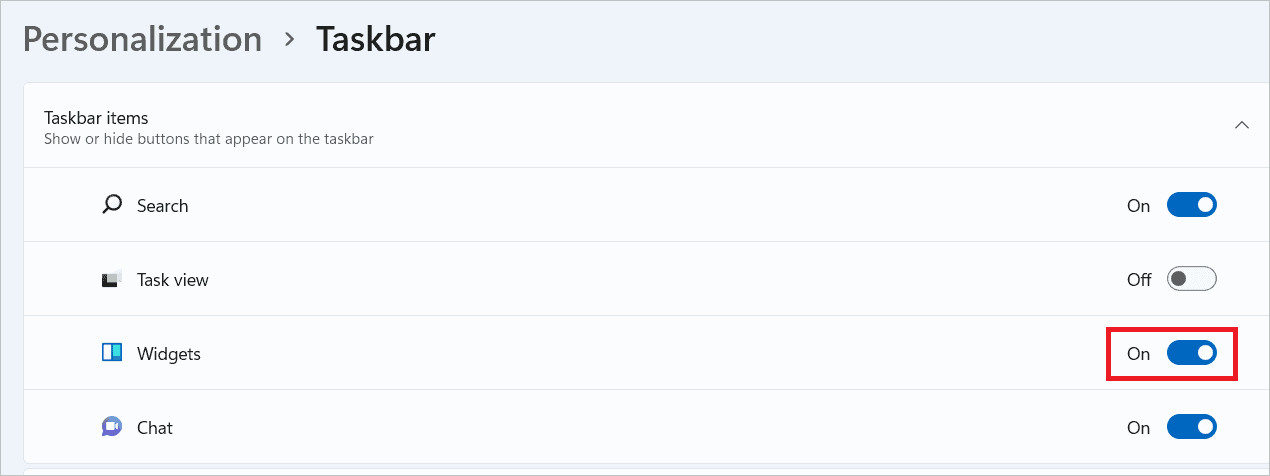Viewport: 1270px width, 476px height.
Task: Click the Off status text for Task view
Action: pos(1139,280)
